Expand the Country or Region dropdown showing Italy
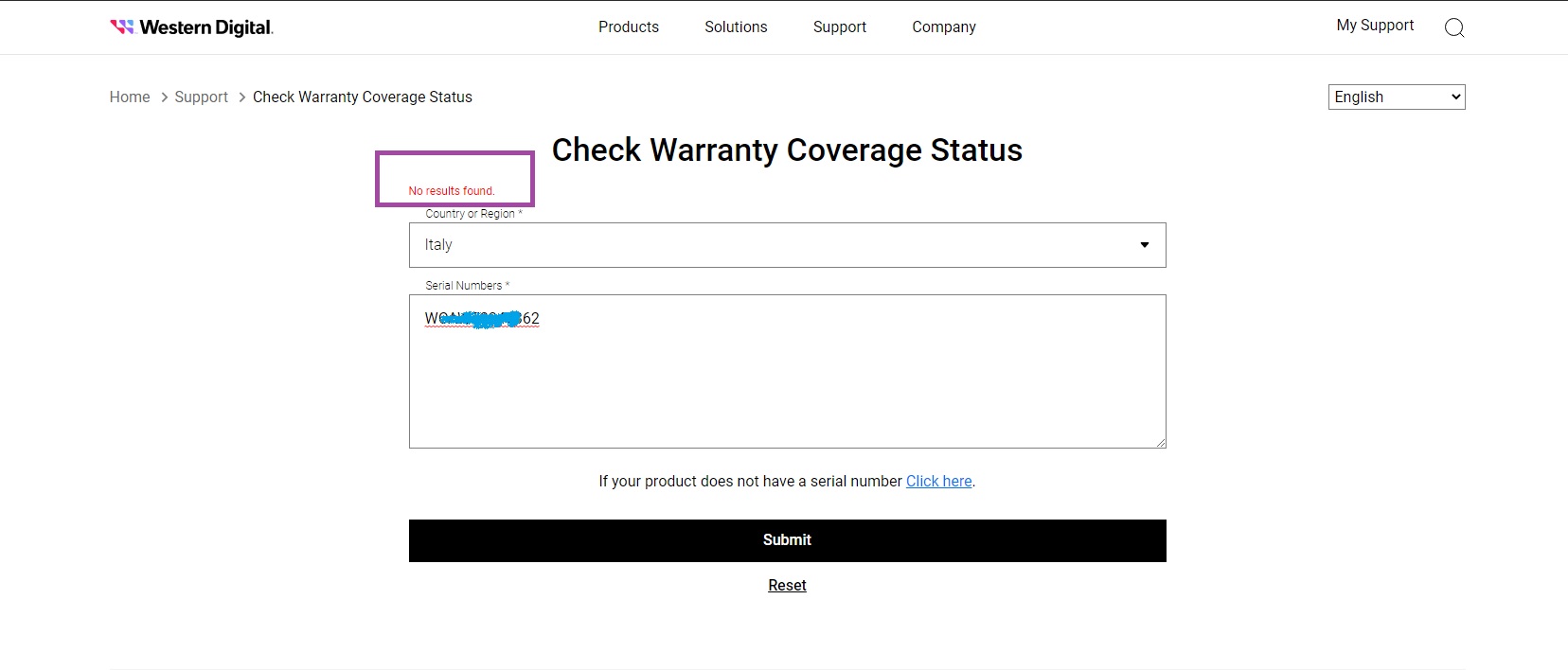The height and width of the screenshot is (670, 1568). (x=788, y=245)
